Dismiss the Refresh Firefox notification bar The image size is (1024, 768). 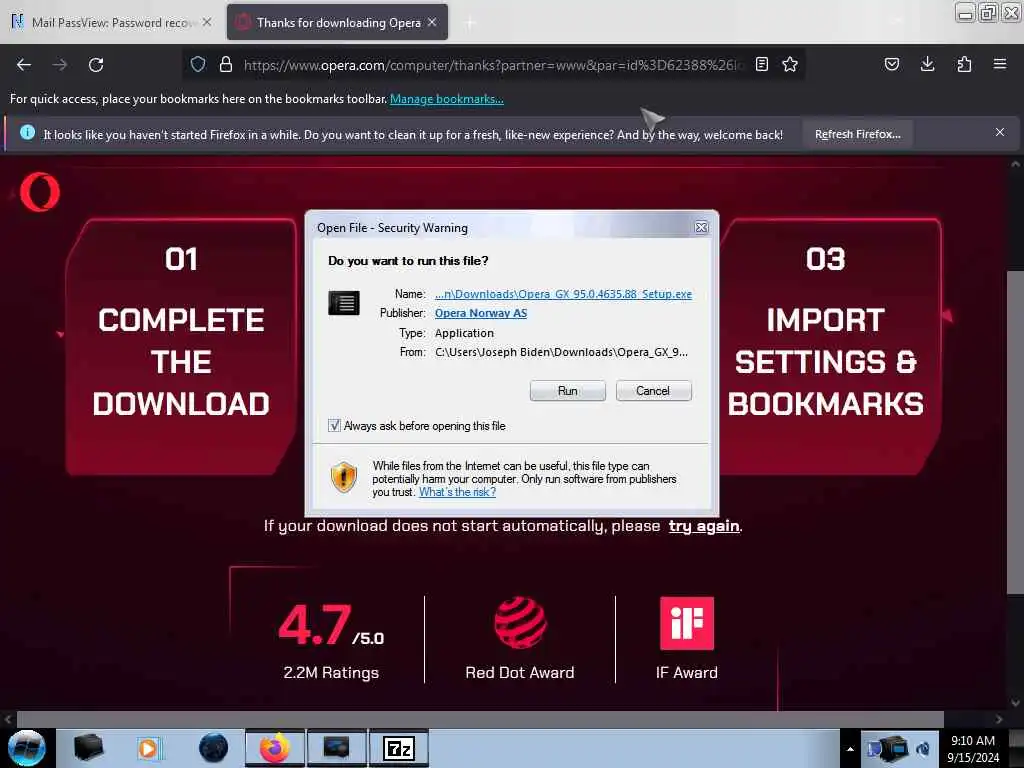coord(1000,133)
